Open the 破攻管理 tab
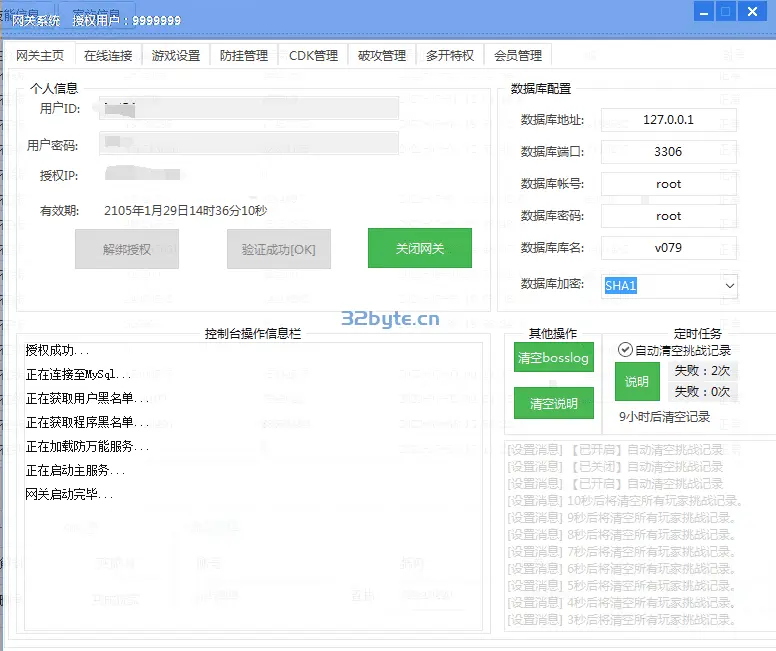 pos(382,55)
